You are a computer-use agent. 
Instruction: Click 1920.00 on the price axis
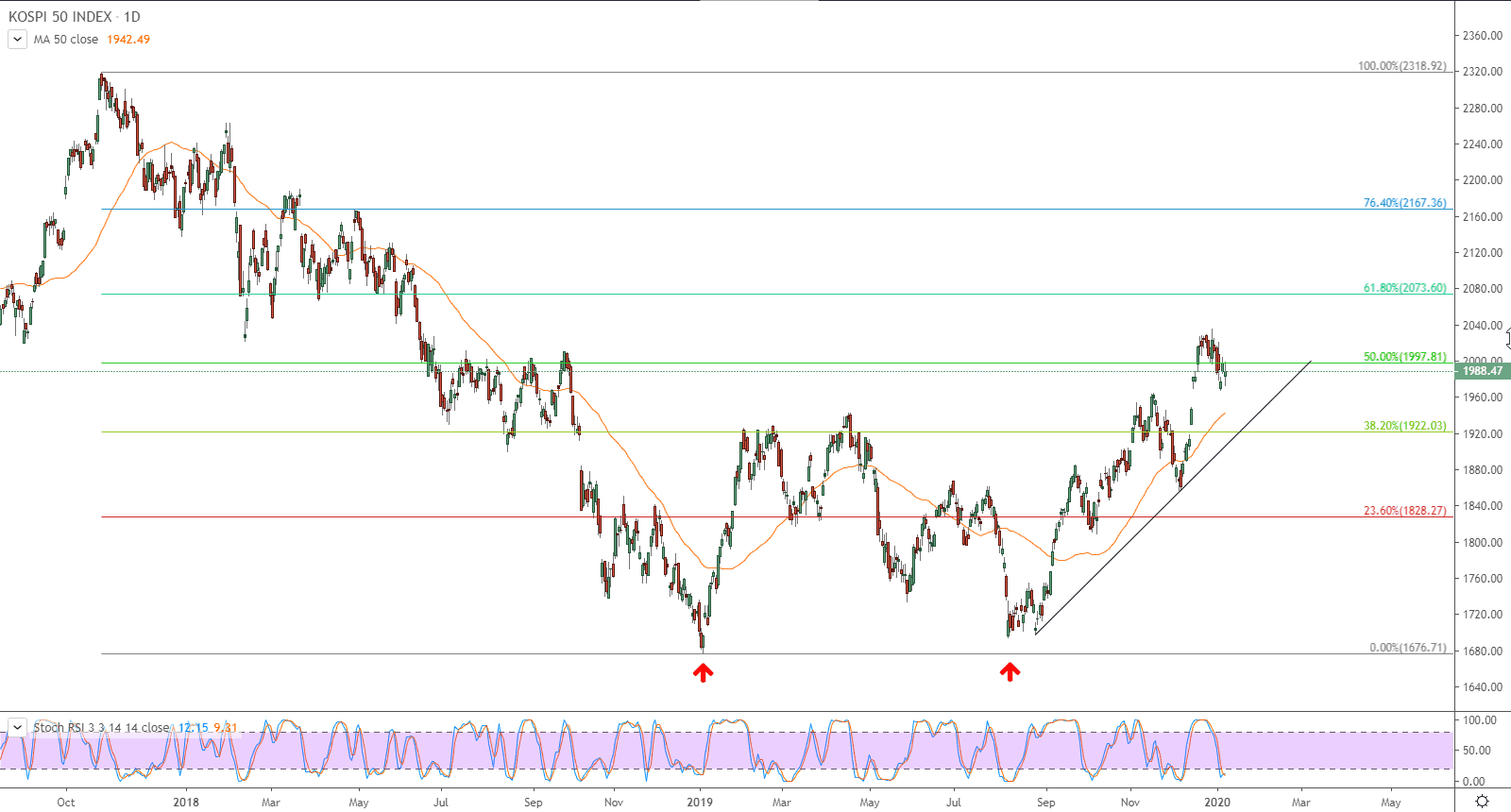(1483, 434)
